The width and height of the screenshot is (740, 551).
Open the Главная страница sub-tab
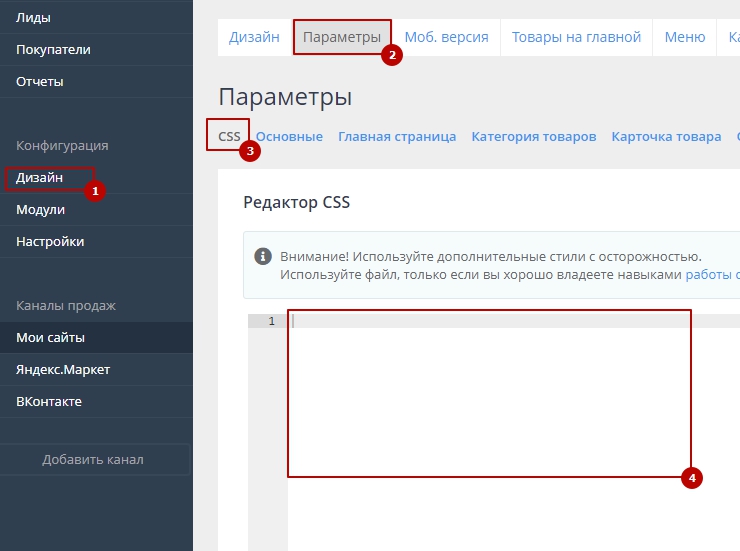point(397,136)
